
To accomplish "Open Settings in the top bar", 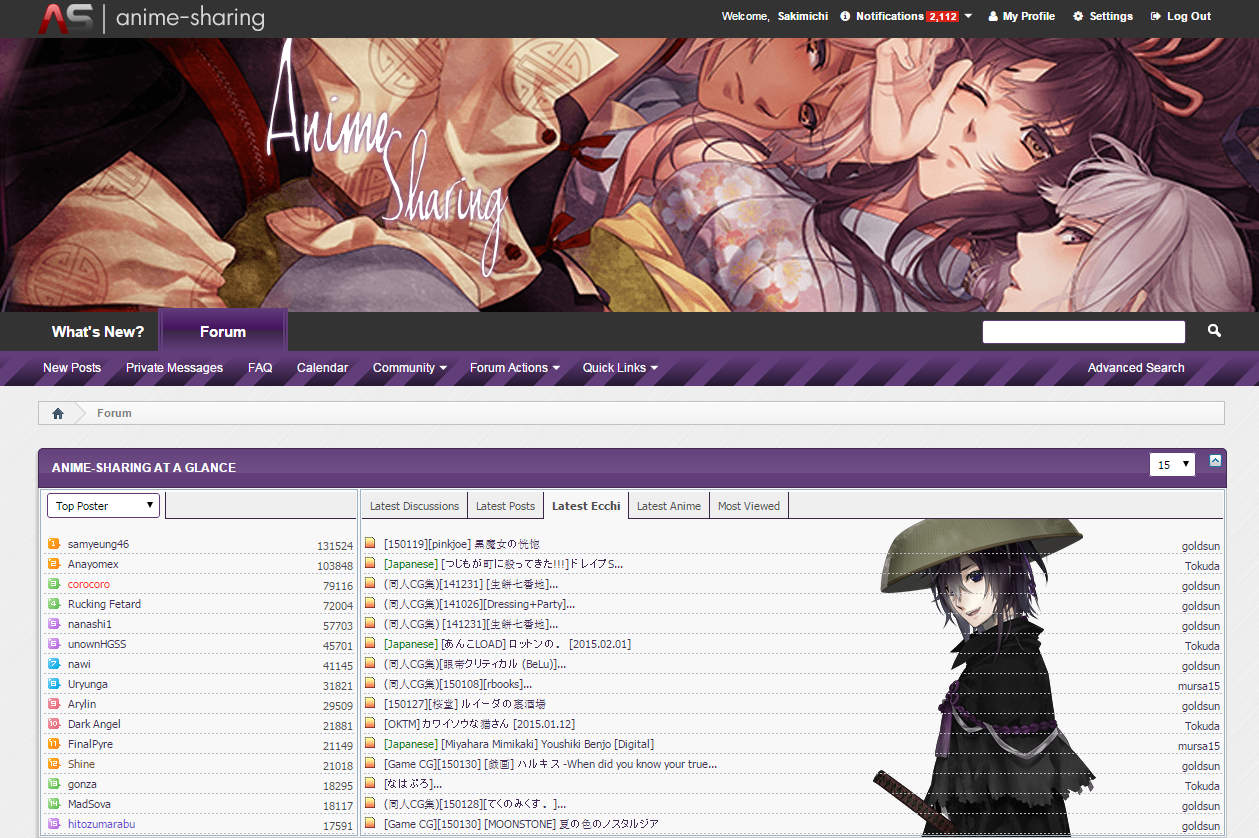I will coord(1103,16).
